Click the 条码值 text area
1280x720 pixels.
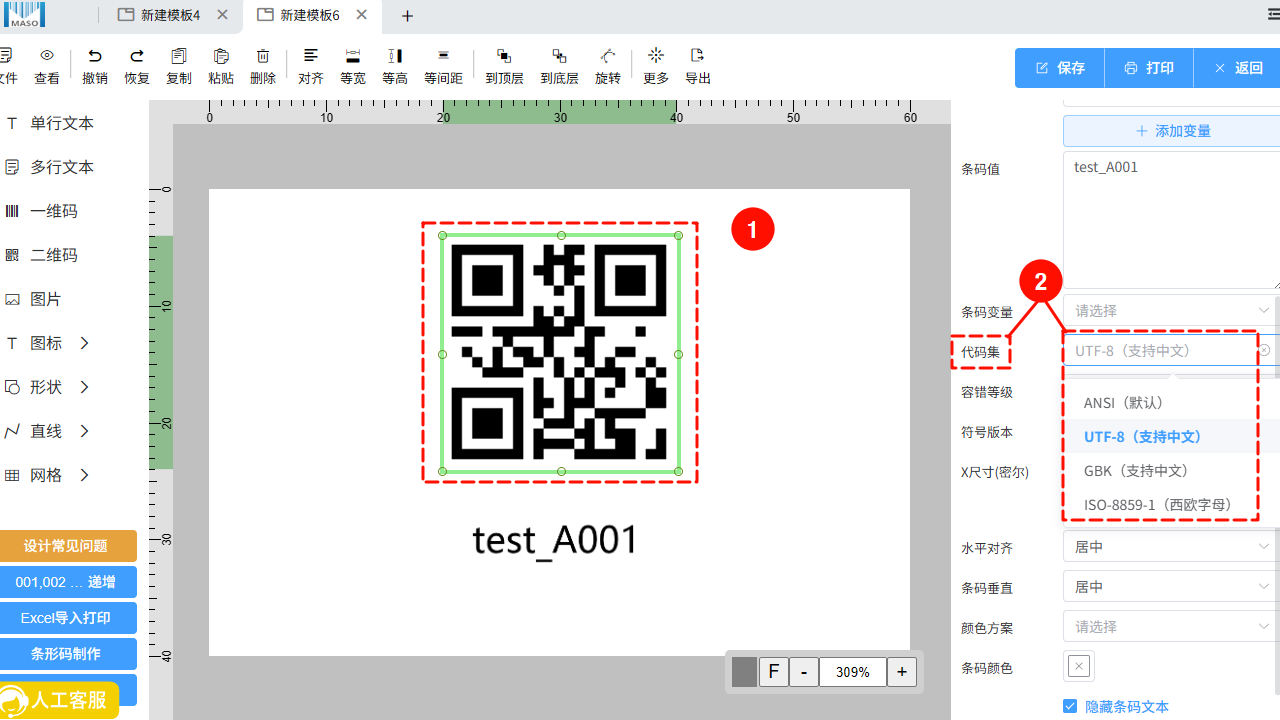click(1171, 220)
